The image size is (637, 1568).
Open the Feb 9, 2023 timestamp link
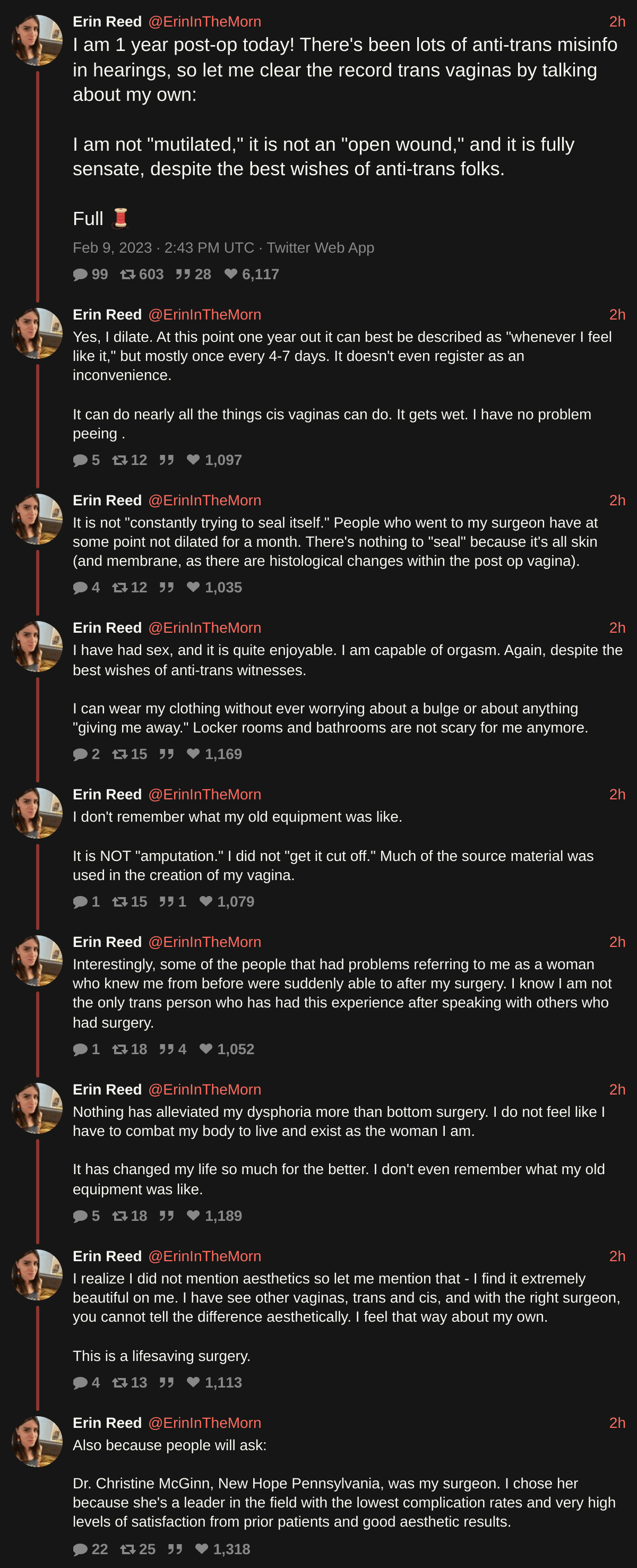pos(112,248)
